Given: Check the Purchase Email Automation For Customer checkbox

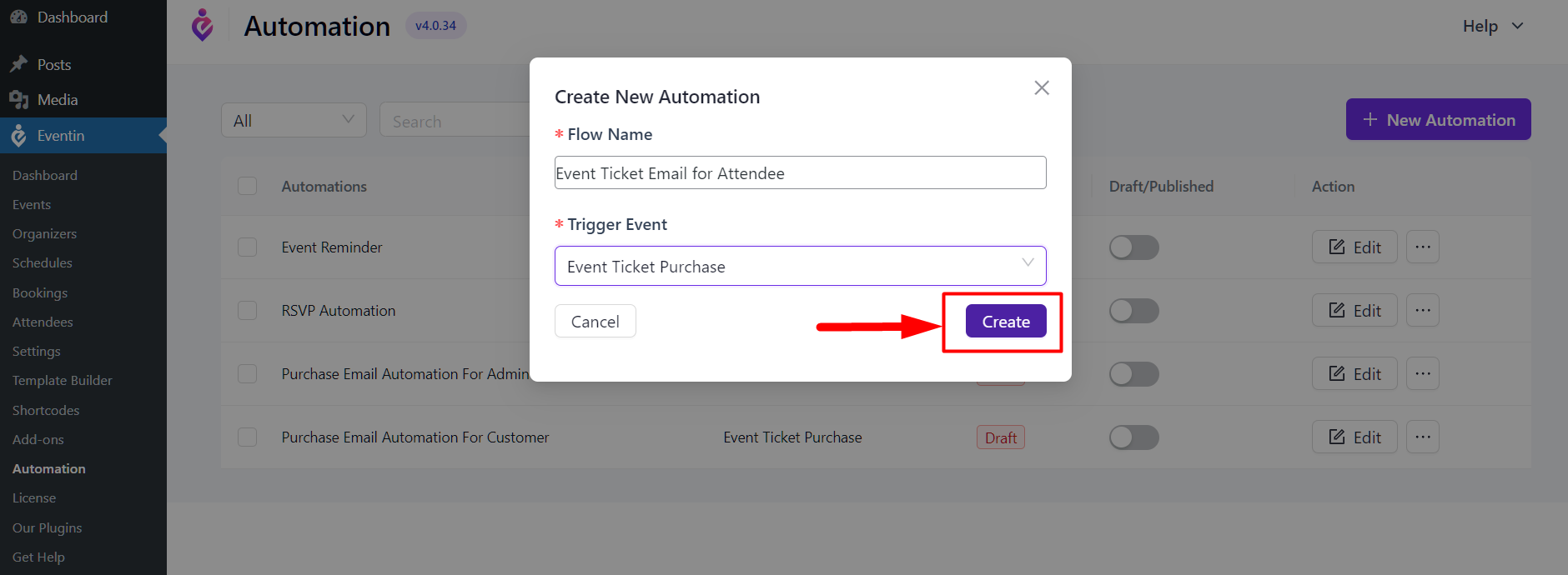Looking at the screenshot, I should pyautogui.click(x=247, y=437).
